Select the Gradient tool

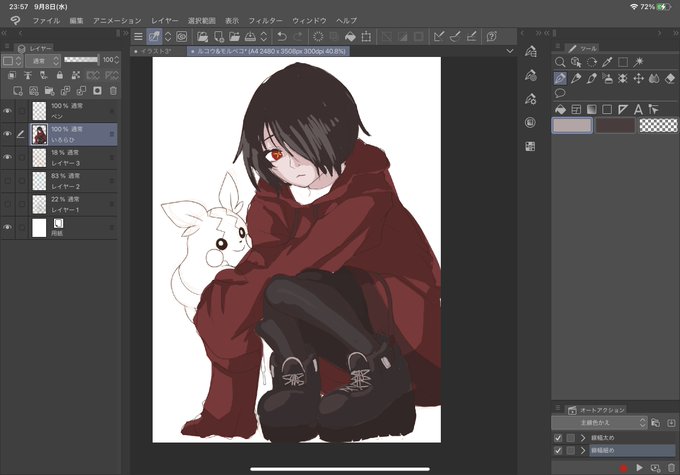(592, 109)
